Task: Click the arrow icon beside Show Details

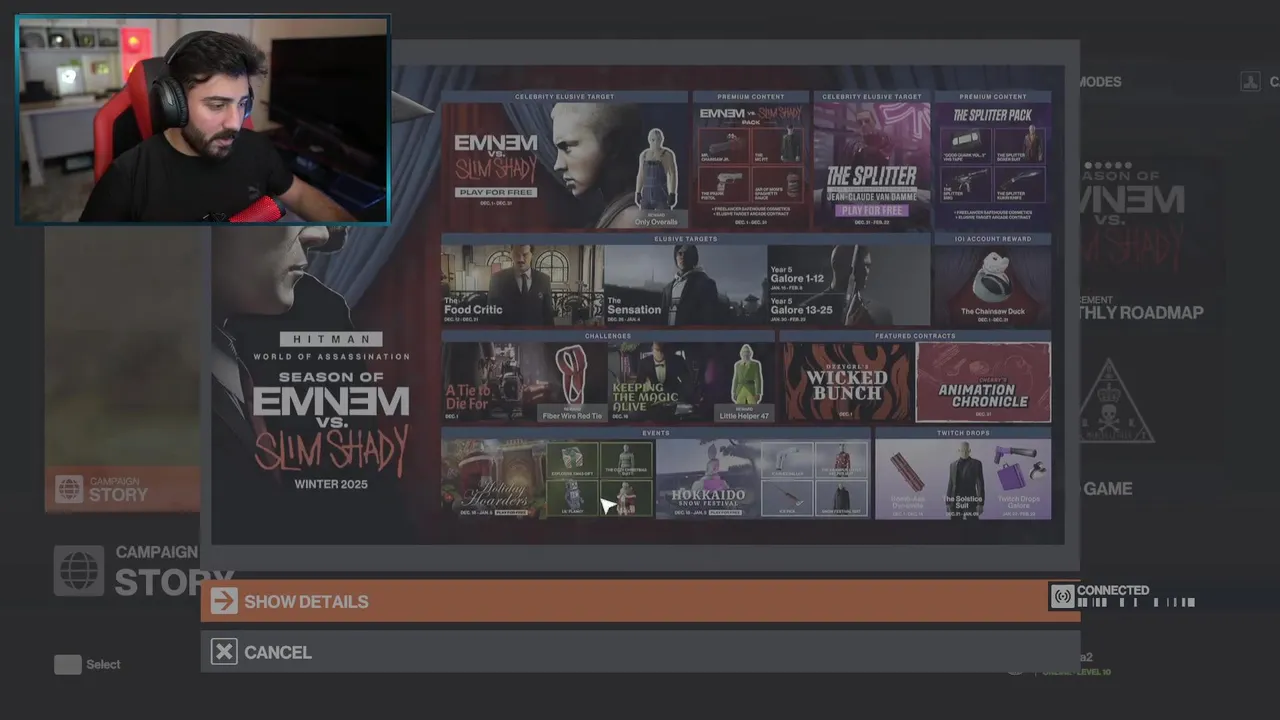Action: (x=224, y=601)
